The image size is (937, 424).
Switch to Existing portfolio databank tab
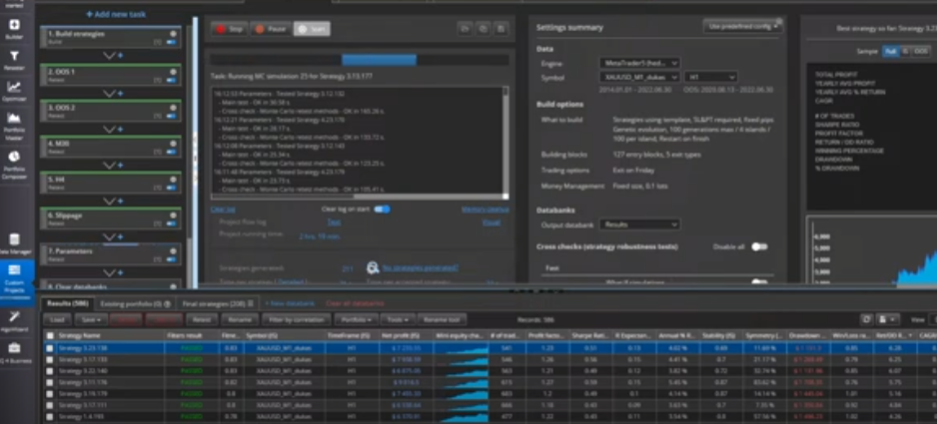pyautogui.click(x=136, y=302)
